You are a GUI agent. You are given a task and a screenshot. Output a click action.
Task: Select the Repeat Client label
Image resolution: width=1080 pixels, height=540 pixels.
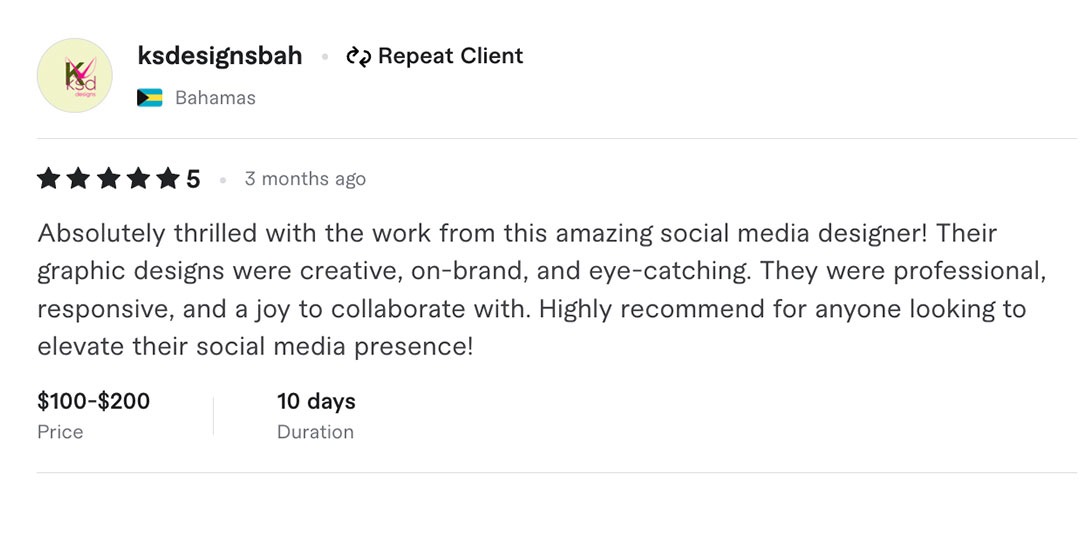(x=450, y=56)
